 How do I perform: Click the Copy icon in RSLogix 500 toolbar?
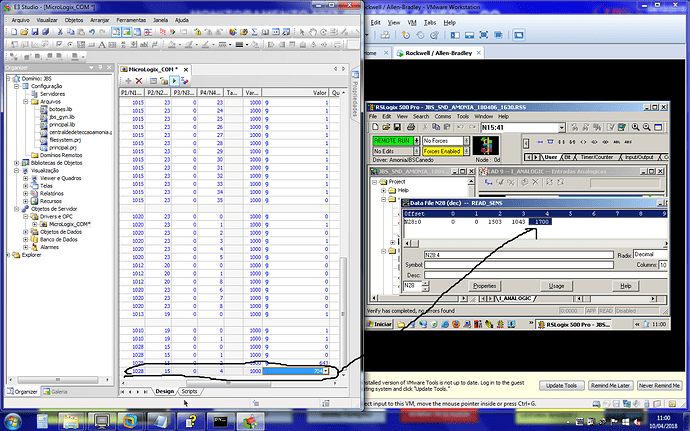coord(436,127)
